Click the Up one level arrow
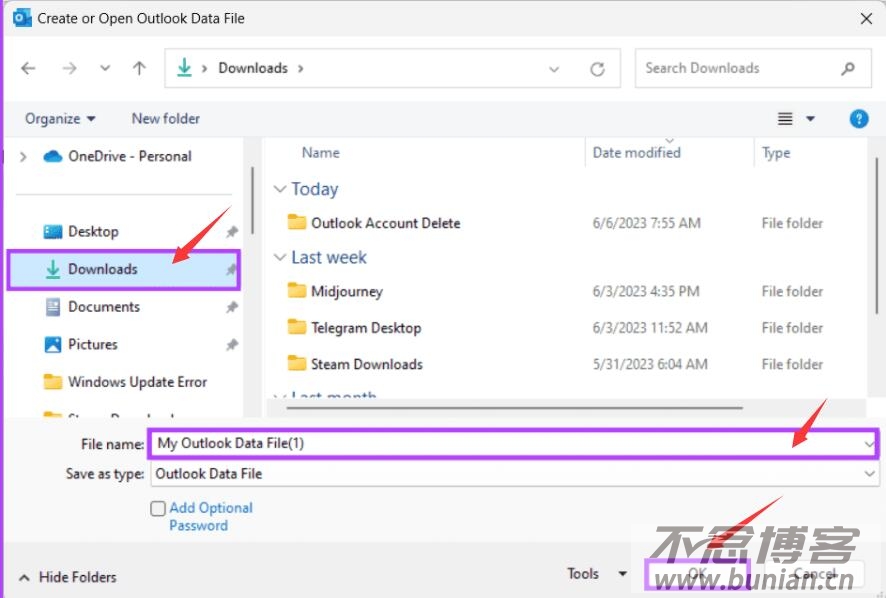This screenshot has height=598, width=886. [139, 69]
